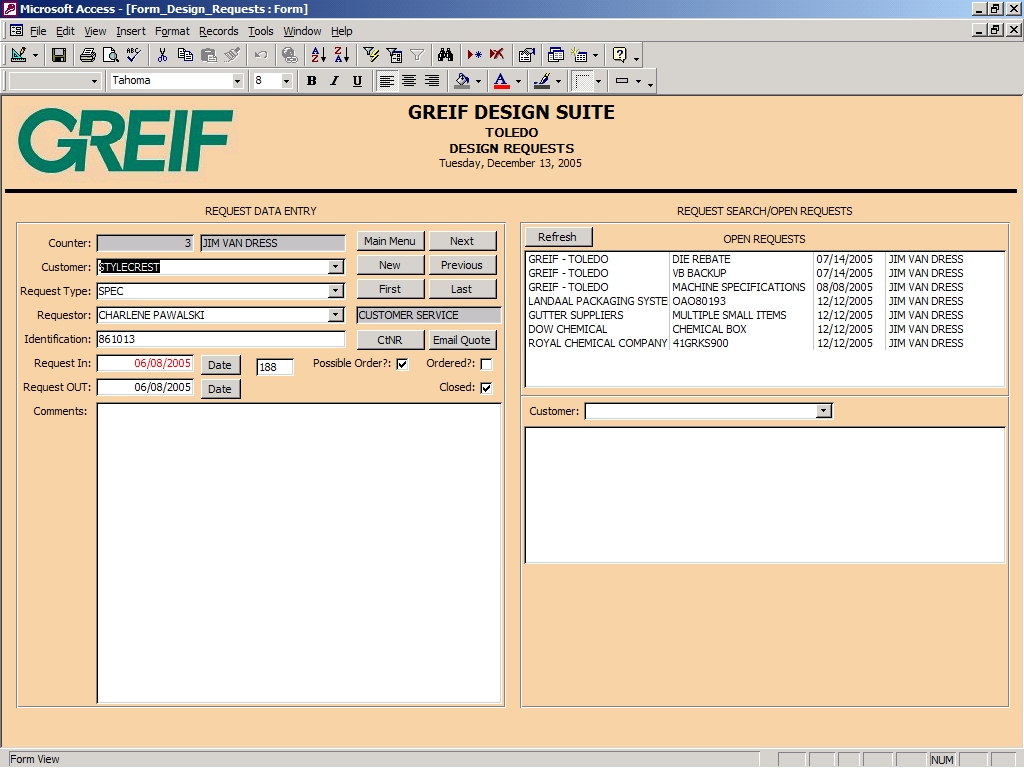Expand the Requestor dropdown

tap(335, 315)
